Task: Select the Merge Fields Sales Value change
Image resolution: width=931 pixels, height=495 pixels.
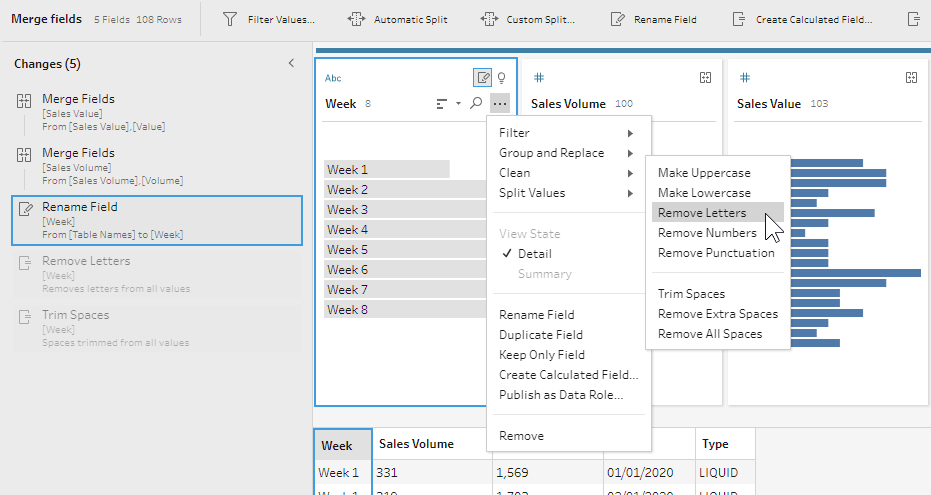Action: [x=157, y=112]
